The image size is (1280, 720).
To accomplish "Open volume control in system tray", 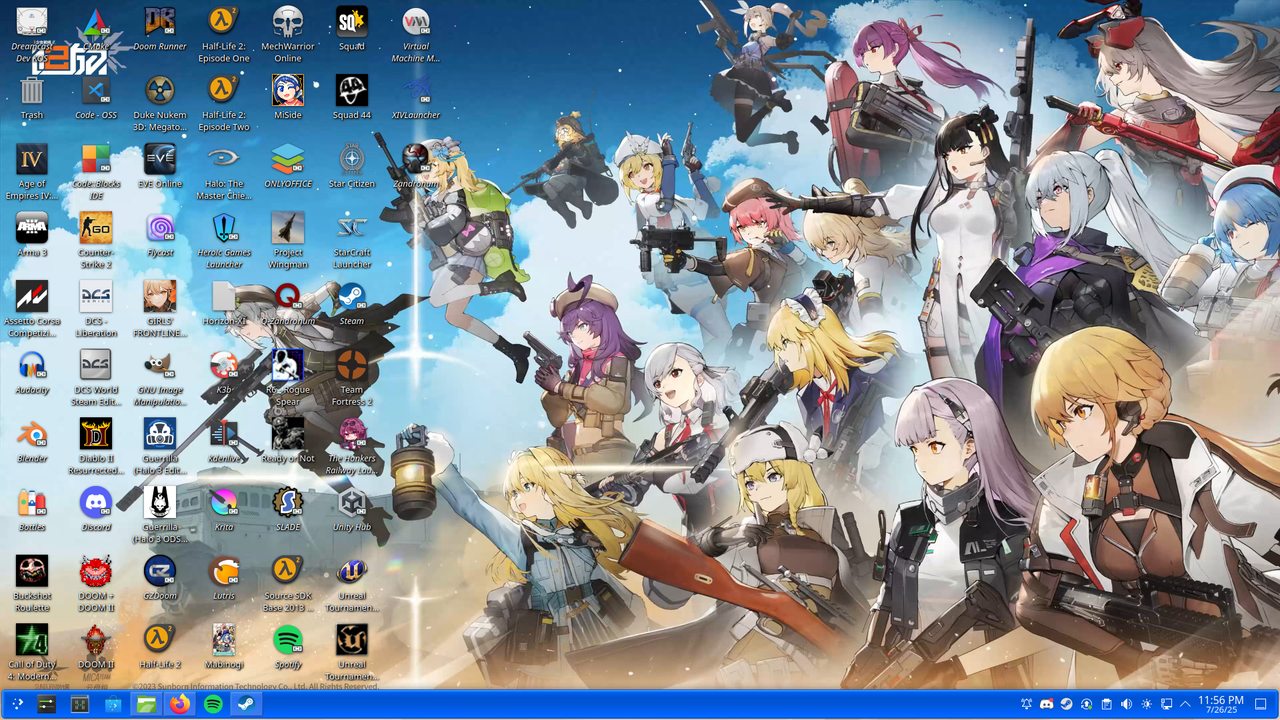I will (x=1127, y=705).
